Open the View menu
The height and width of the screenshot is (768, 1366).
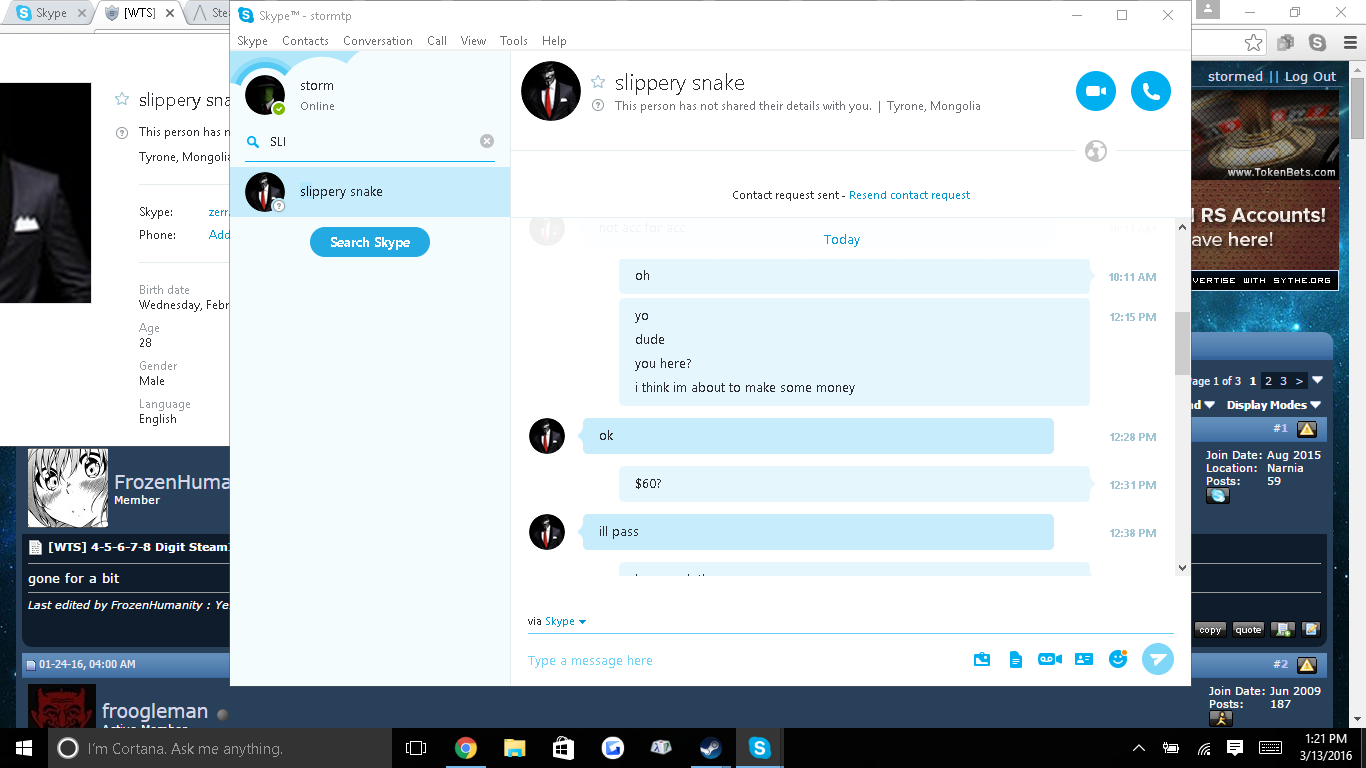[473, 41]
